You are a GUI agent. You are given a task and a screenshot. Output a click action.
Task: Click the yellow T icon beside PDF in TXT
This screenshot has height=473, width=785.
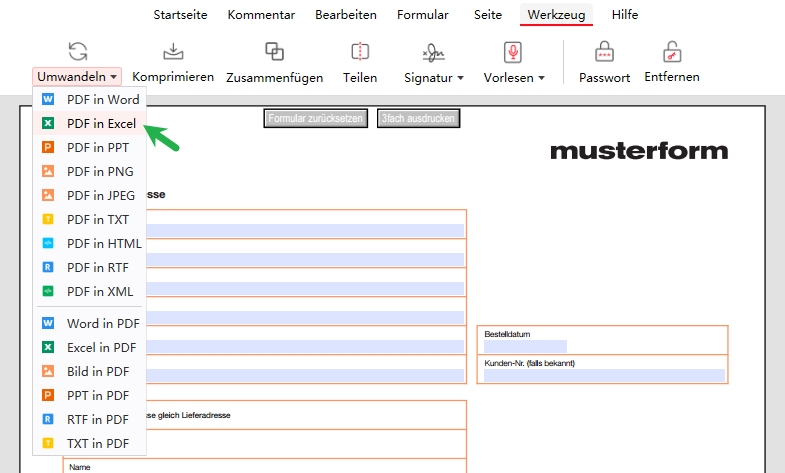click(x=48, y=219)
